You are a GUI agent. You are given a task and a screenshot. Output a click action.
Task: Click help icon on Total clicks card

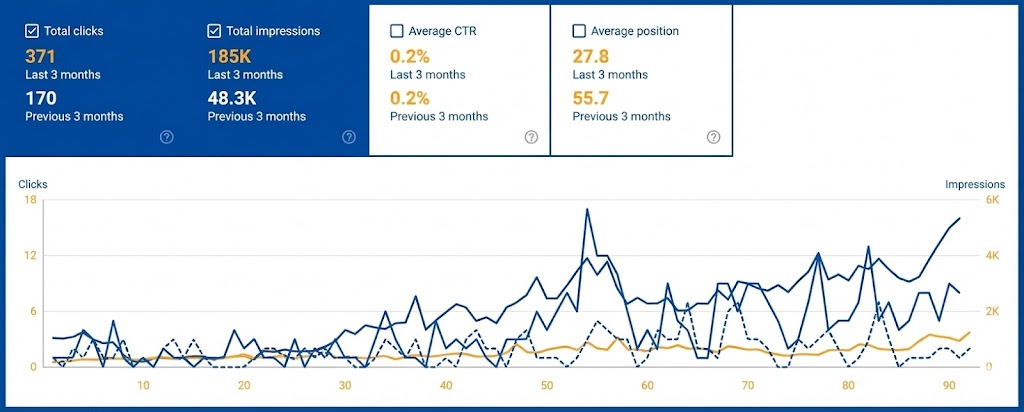167,137
